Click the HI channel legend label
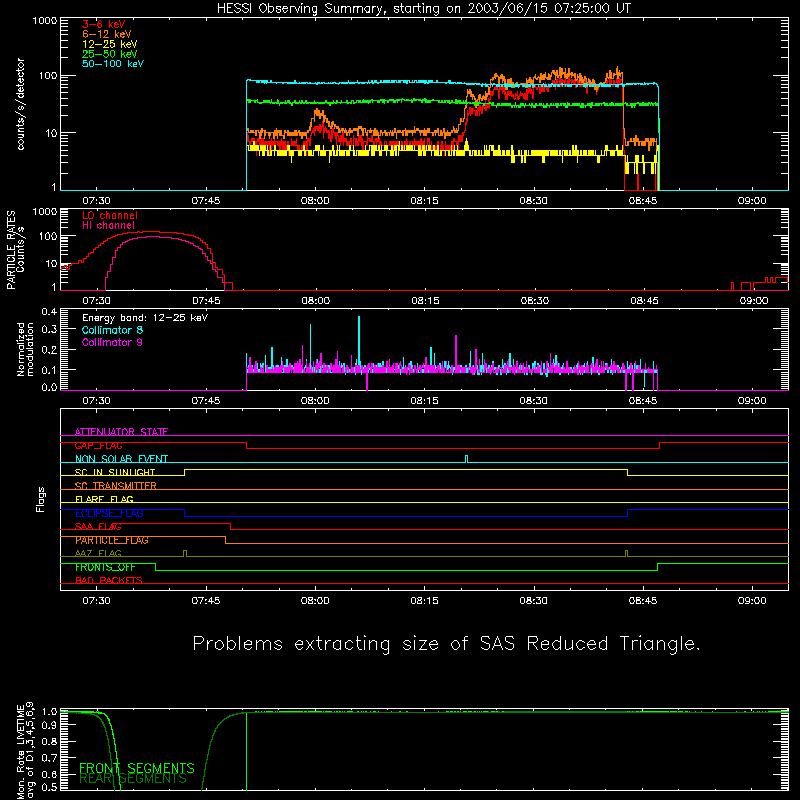This screenshot has height=800, width=800. pos(108,225)
